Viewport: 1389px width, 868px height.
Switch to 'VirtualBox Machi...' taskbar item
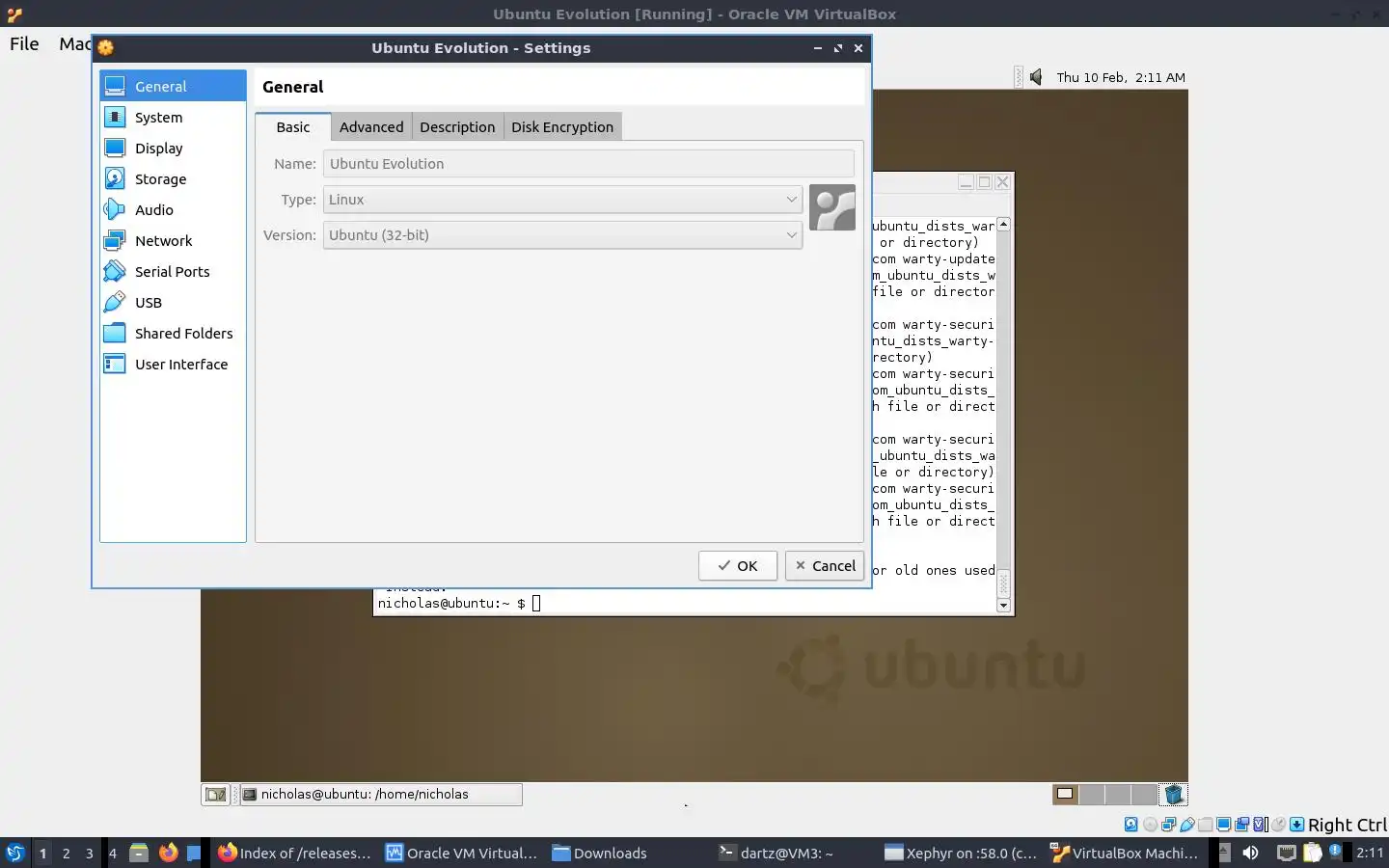pyautogui.click(x=1126, y=853)
